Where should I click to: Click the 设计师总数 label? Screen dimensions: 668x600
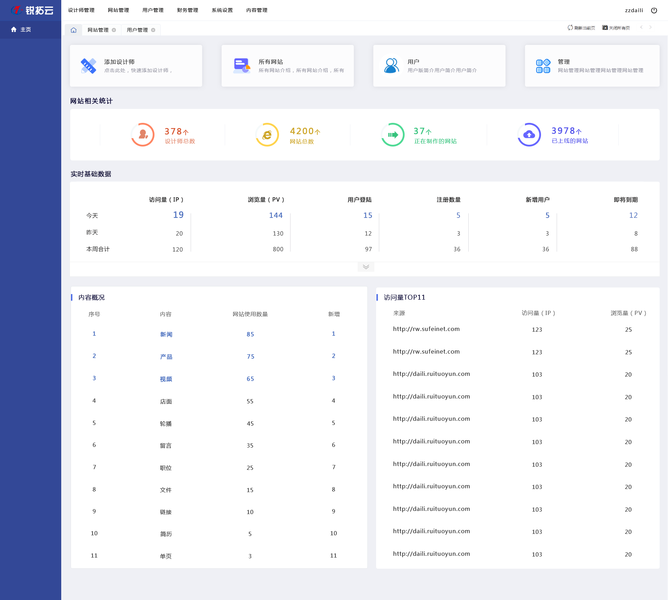pos(180,141)
